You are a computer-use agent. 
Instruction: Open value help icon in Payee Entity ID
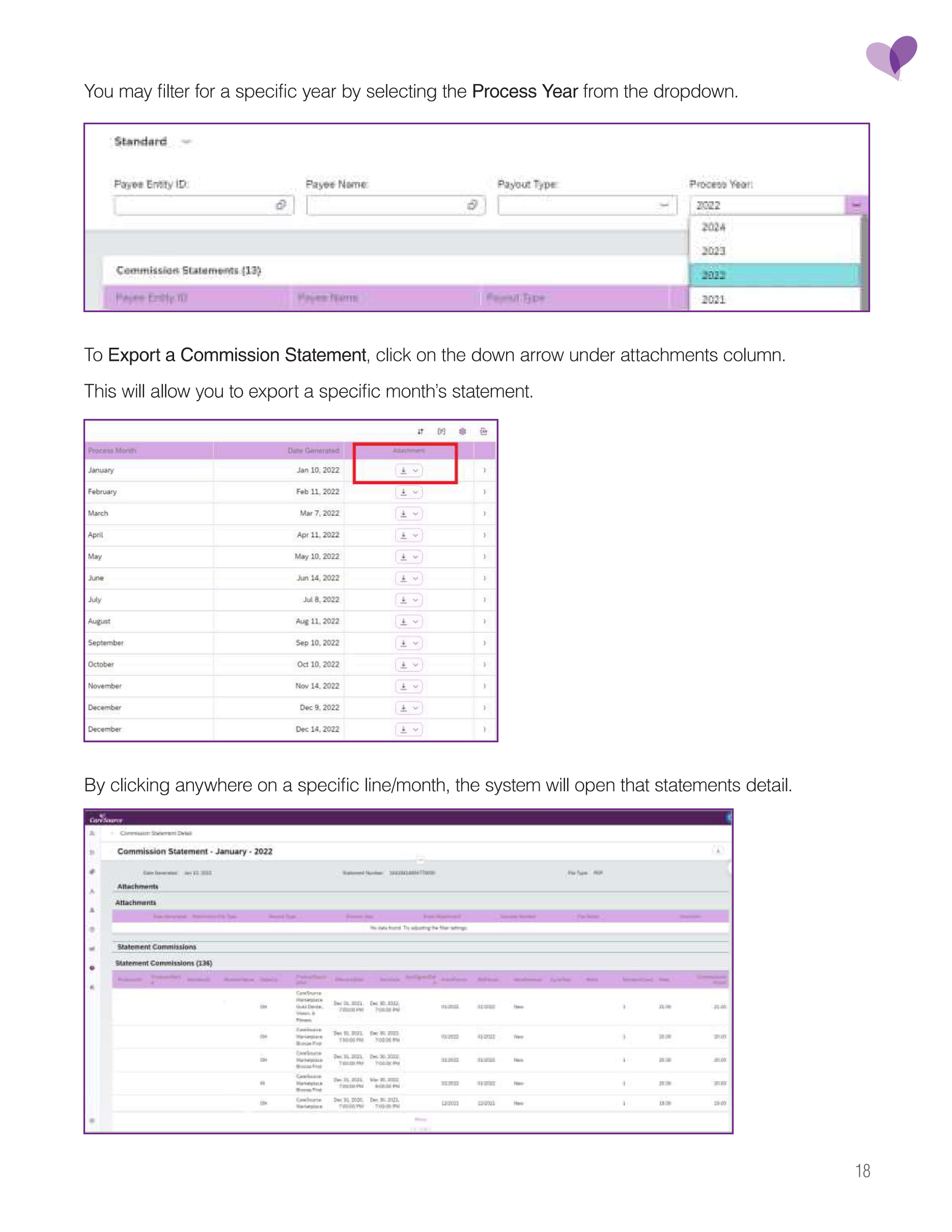click(x=281, y=205)
